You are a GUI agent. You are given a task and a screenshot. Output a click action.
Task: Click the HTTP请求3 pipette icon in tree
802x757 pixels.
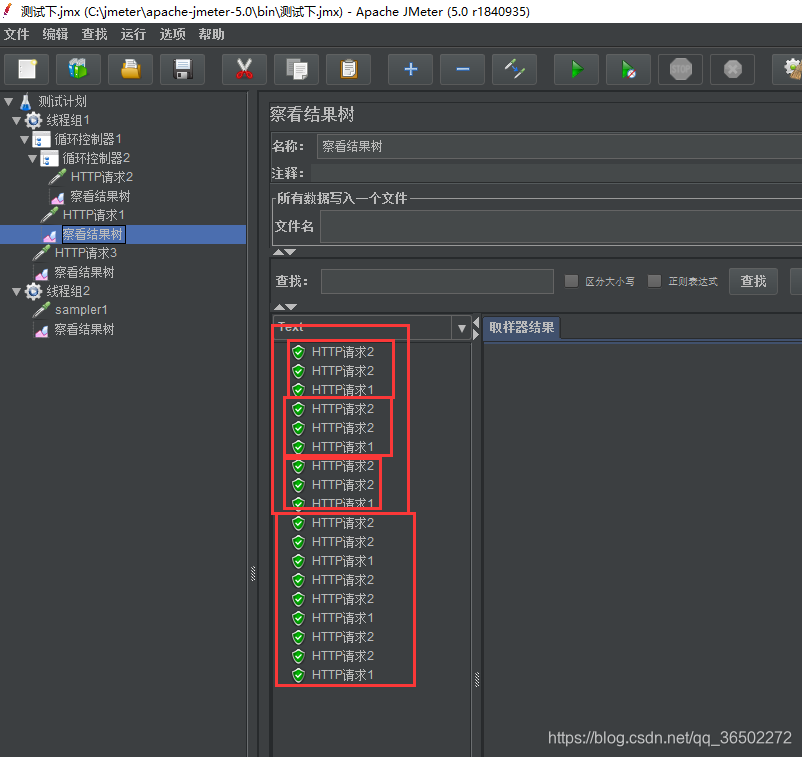41,253
